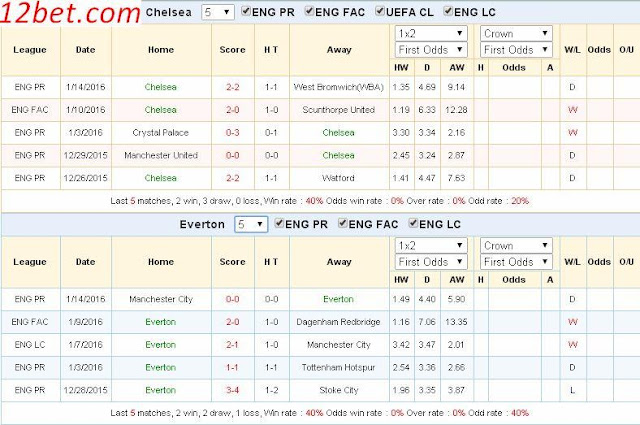The height and width of the screenshot is (425, 640).
Task: Click the 2-1 score in ENG LC row
Action: [233, 345]
